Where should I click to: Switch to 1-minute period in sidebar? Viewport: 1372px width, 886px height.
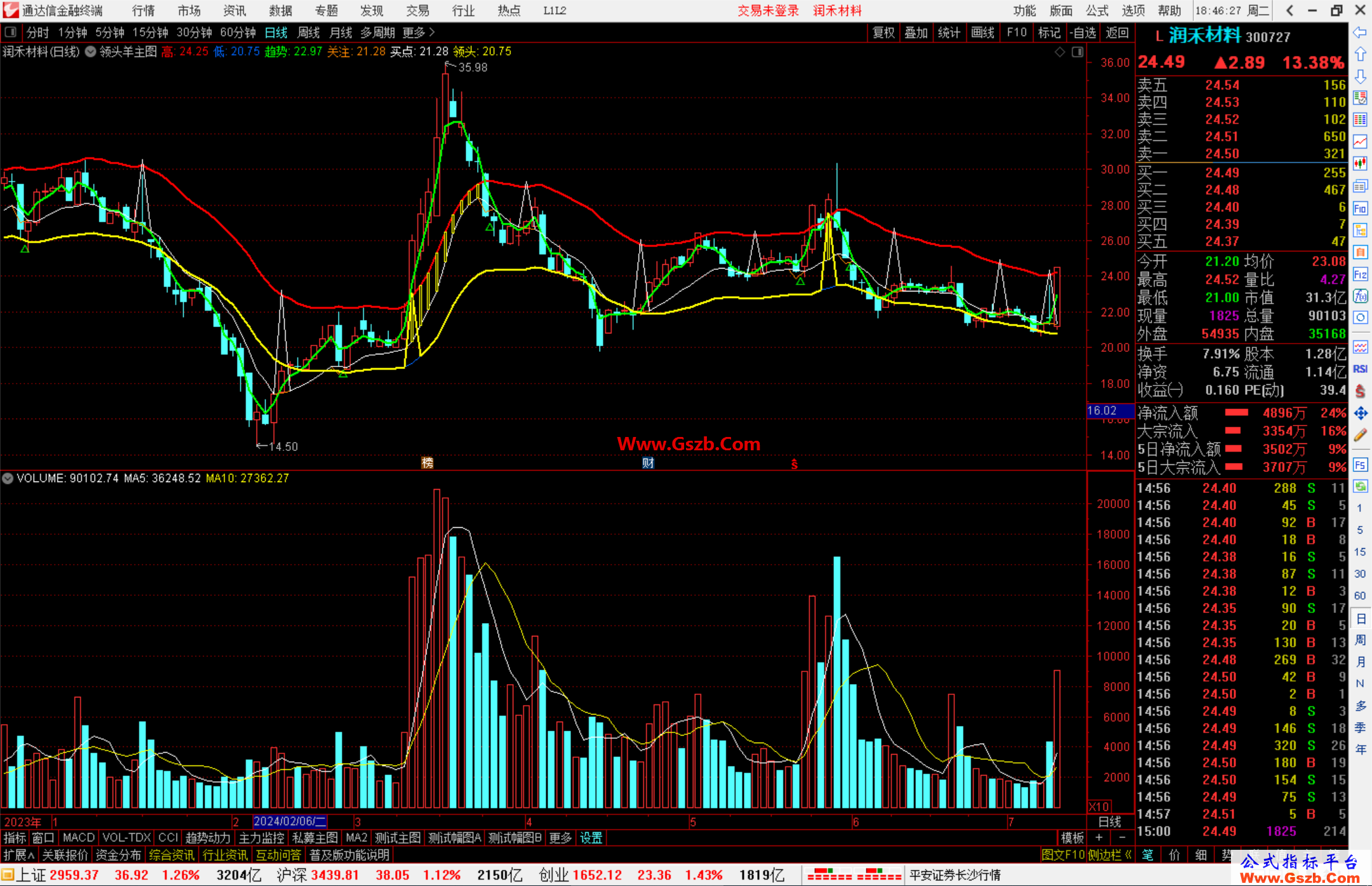coord(1359,508)
